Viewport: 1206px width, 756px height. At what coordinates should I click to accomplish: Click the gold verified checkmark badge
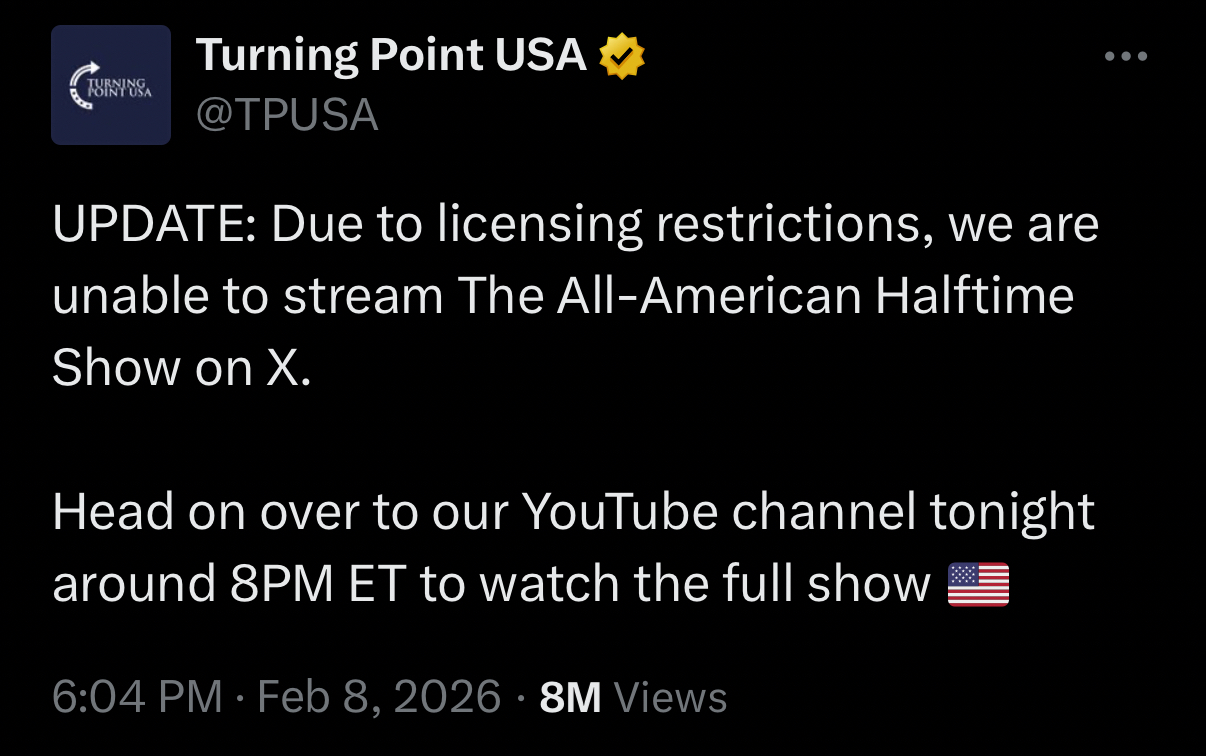tap(621, 57)
